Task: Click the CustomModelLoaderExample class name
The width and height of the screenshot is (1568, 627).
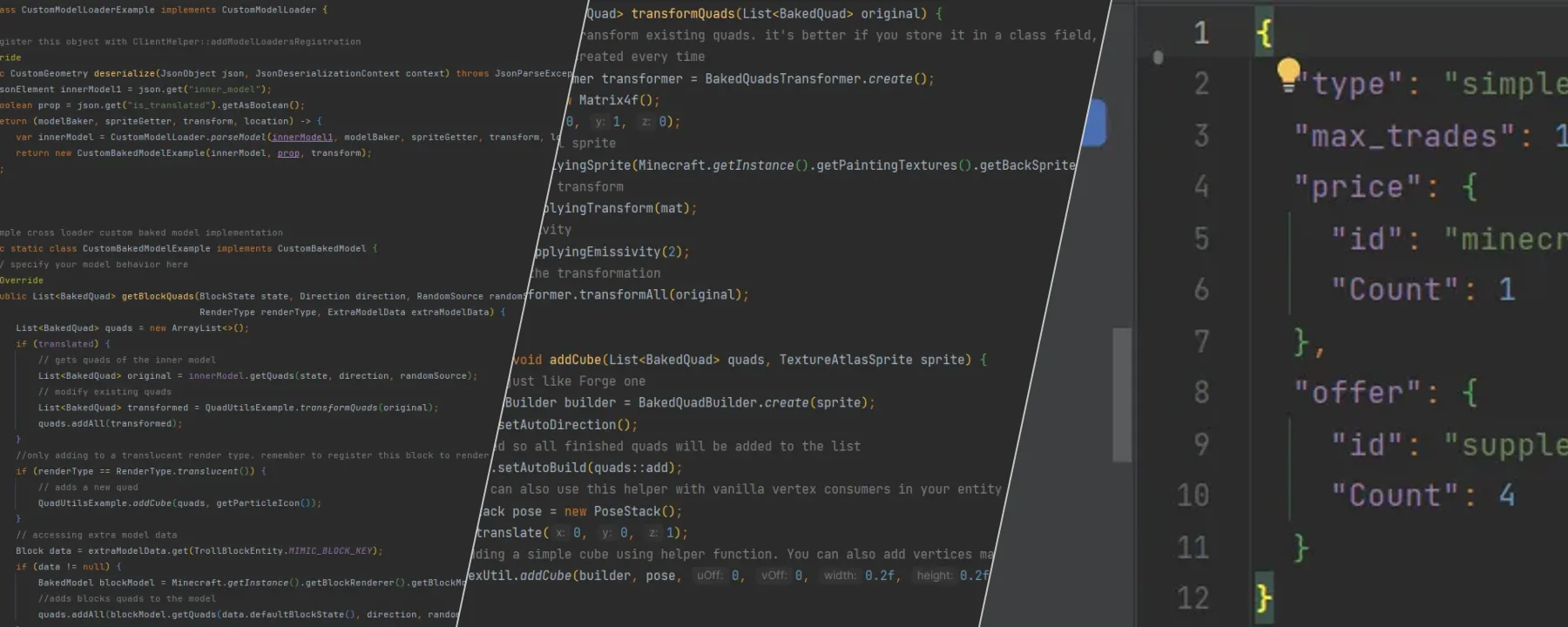Action: pyautogui.click(x=88, y=10)
